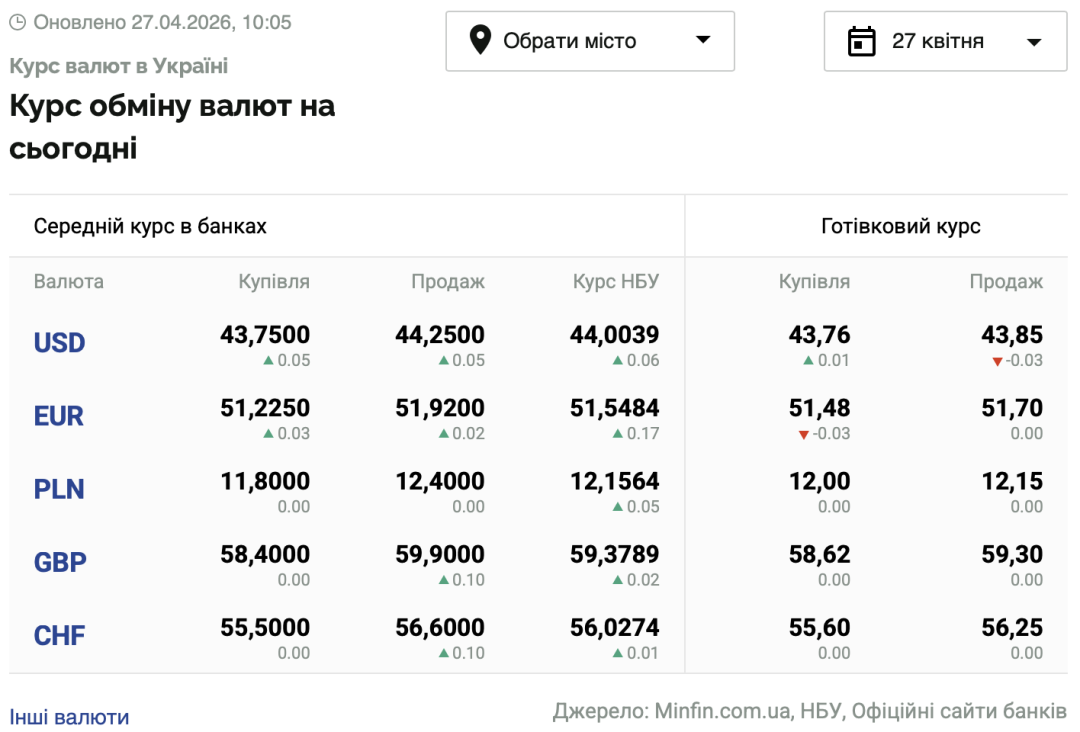Viewport: 1080px width, 732px height.
Task: Click green arrow under EUR Курс НБУ 51,5484
Action: (618, 433)
